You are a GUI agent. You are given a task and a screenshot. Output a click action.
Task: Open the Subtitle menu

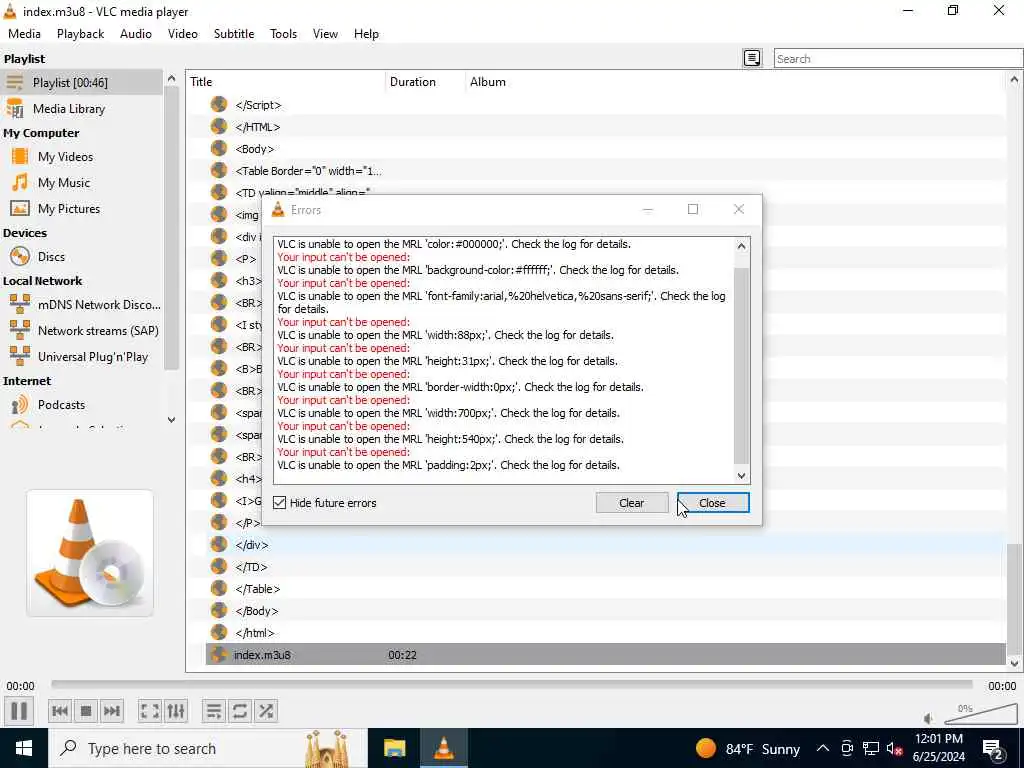[x=234, y=34]
